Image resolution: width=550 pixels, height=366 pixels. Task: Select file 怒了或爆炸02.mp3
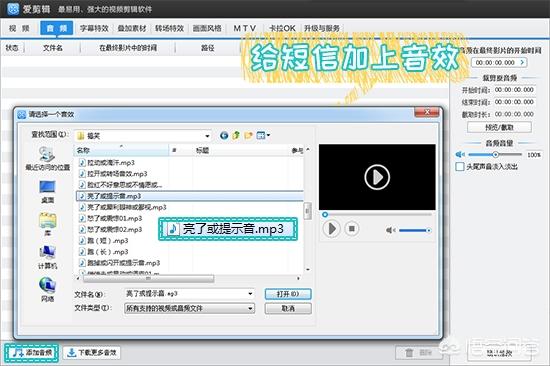coord(111,229)
